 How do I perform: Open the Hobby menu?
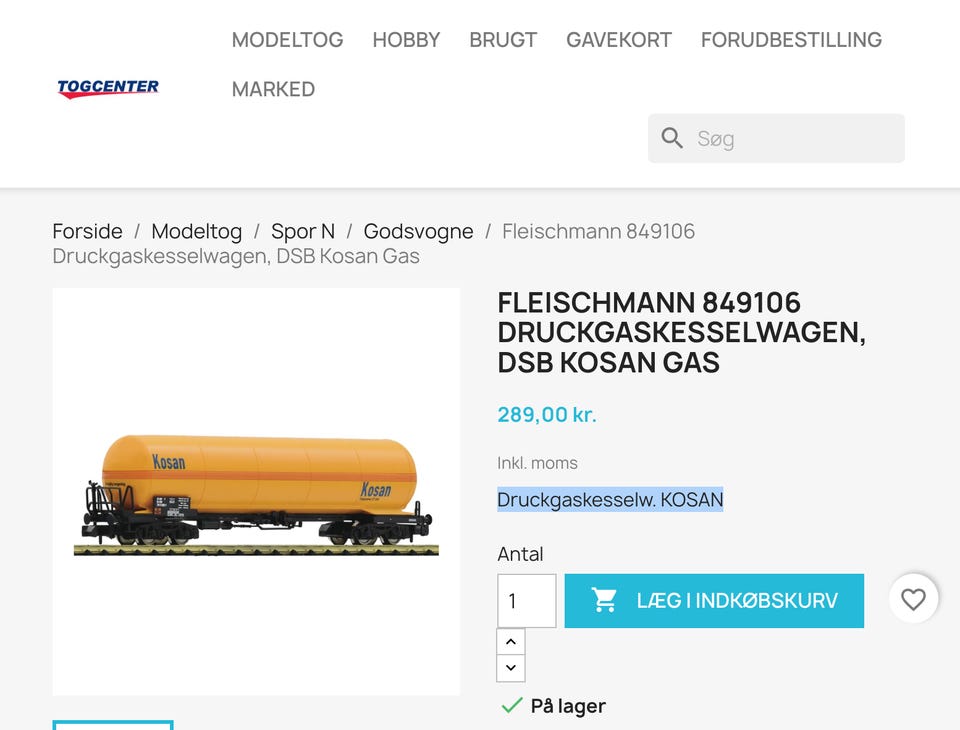406,40
